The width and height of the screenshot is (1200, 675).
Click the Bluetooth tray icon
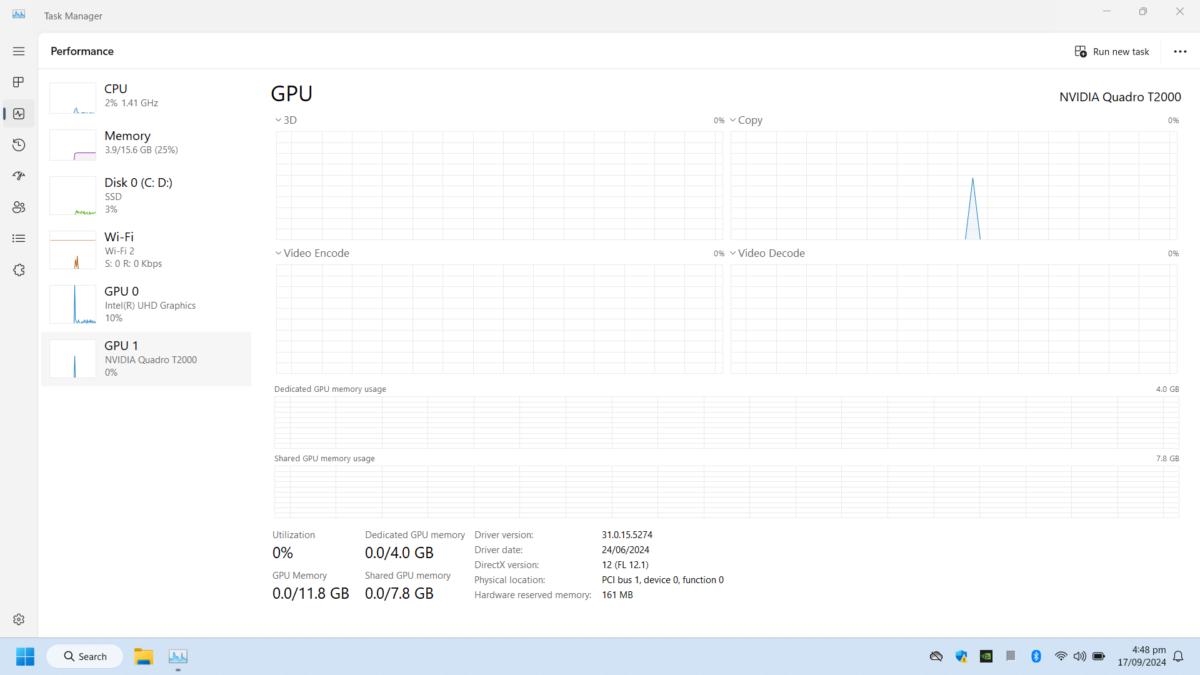(1036, 656)
